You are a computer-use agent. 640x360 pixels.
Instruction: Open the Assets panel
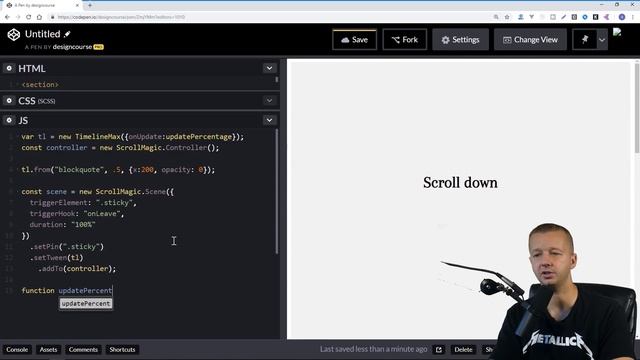(x=48, y=349)
